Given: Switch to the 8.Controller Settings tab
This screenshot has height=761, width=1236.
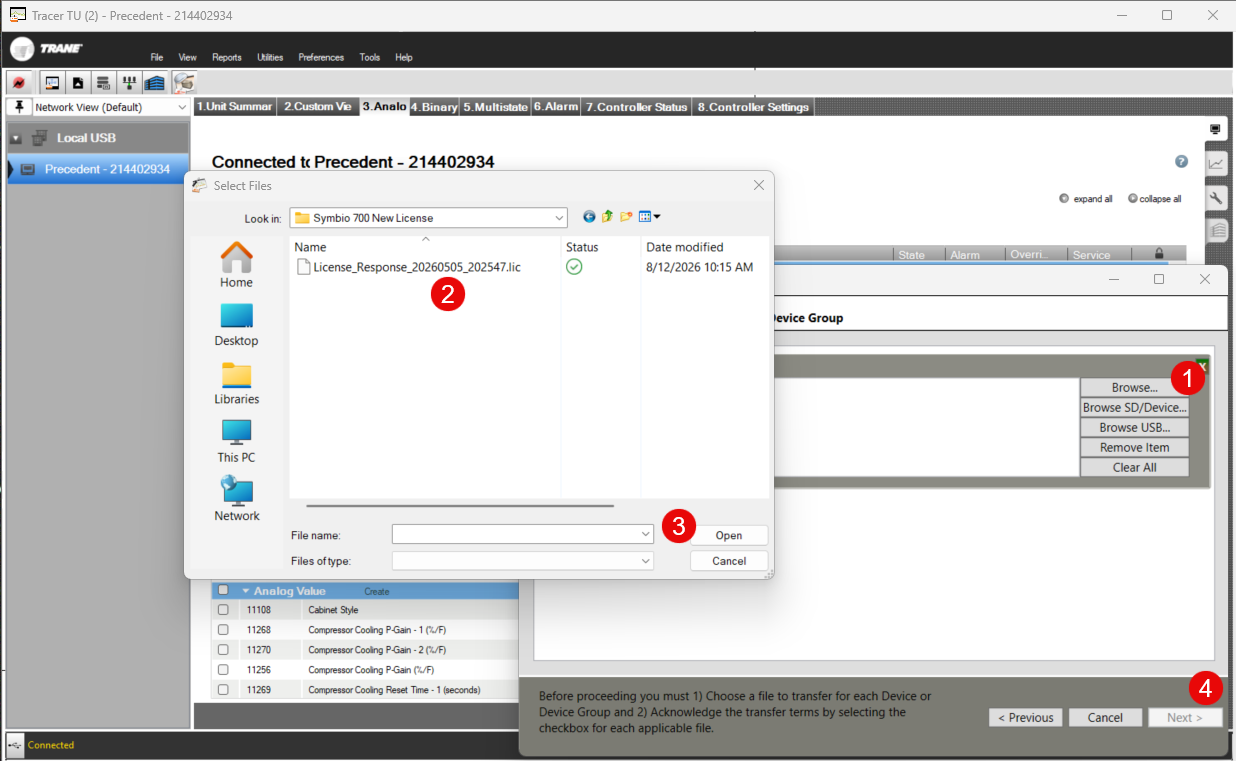Looking at the screenshot, I should [753, 107].
